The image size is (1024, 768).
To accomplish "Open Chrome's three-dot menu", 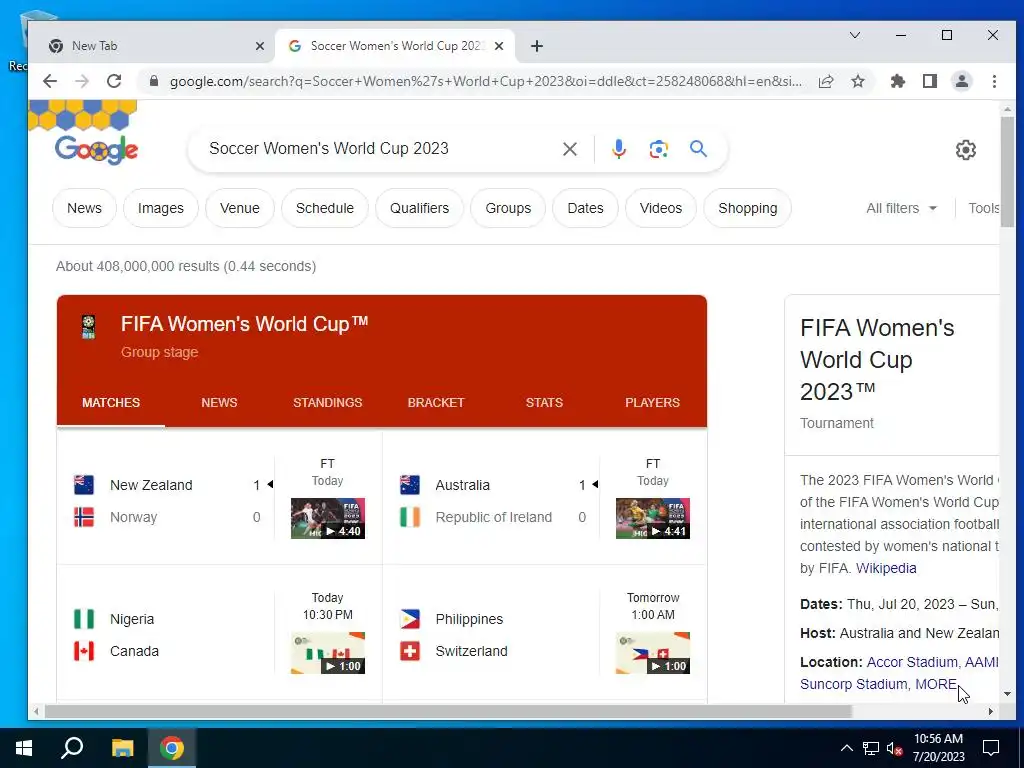I will (994, 81).
